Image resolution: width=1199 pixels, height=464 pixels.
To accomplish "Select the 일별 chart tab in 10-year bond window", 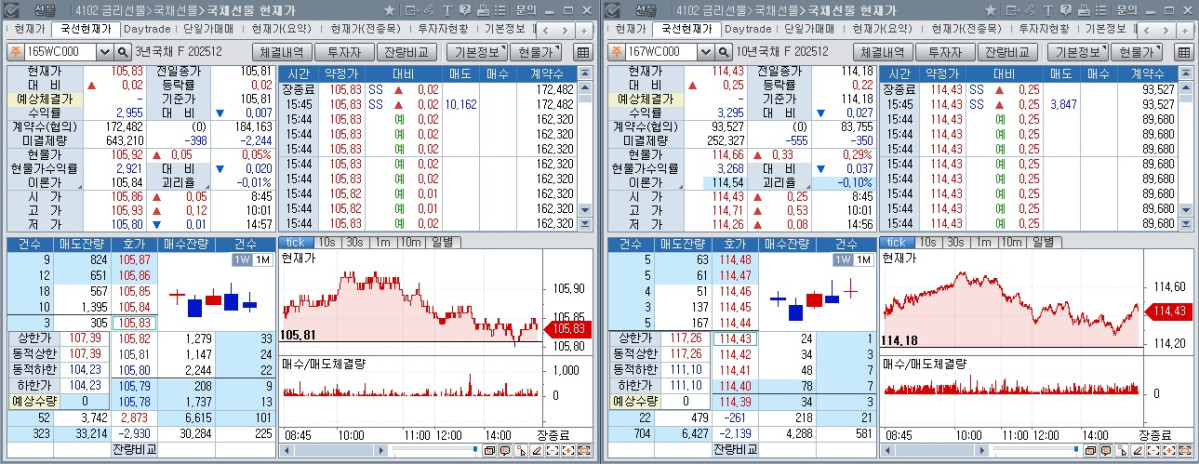I will 1043,242.
